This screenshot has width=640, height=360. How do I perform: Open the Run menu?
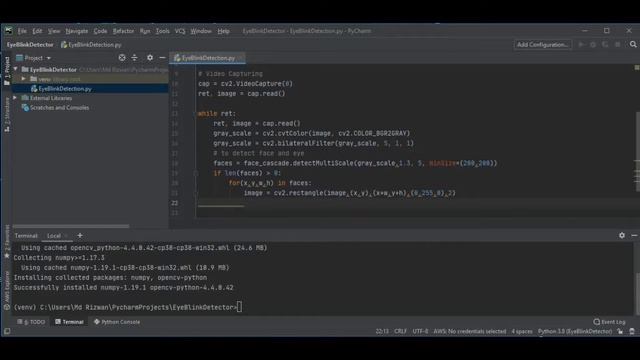pos(145,31)
